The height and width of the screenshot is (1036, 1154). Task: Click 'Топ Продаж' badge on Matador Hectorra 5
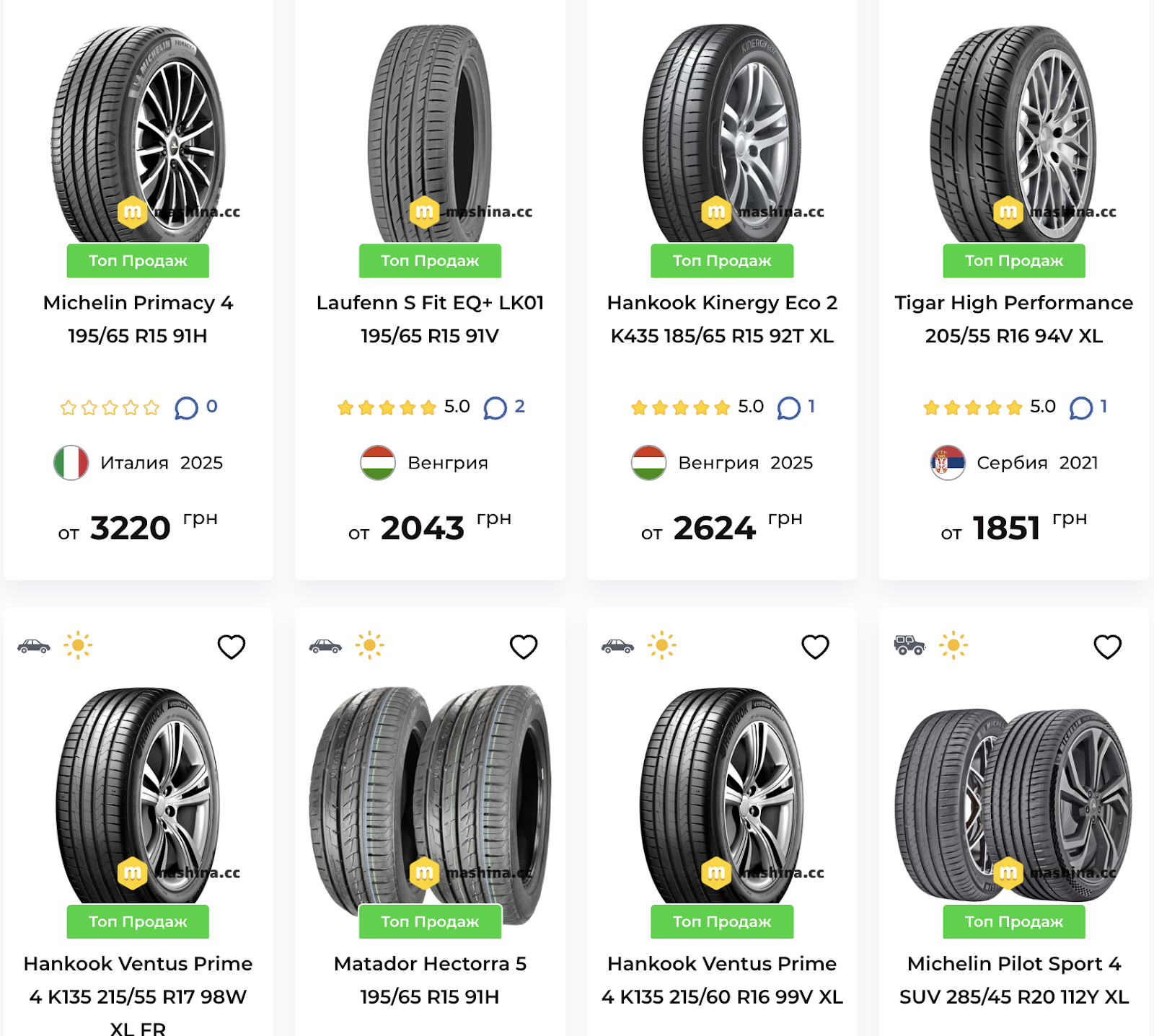tap(430, 921)
